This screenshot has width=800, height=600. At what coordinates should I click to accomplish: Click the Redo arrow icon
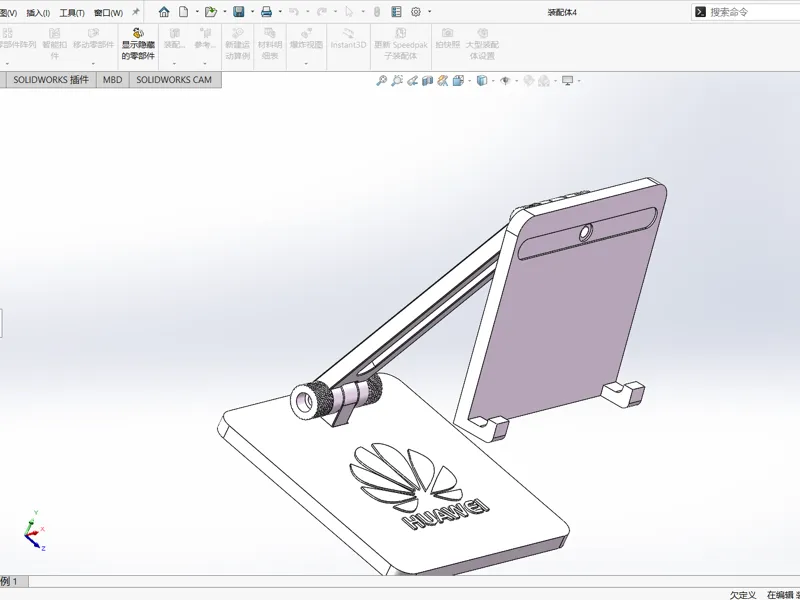point(321,12)
